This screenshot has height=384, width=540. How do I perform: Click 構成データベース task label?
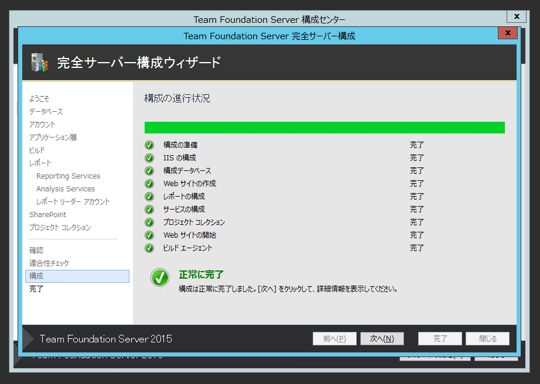(x=187, y=171)
